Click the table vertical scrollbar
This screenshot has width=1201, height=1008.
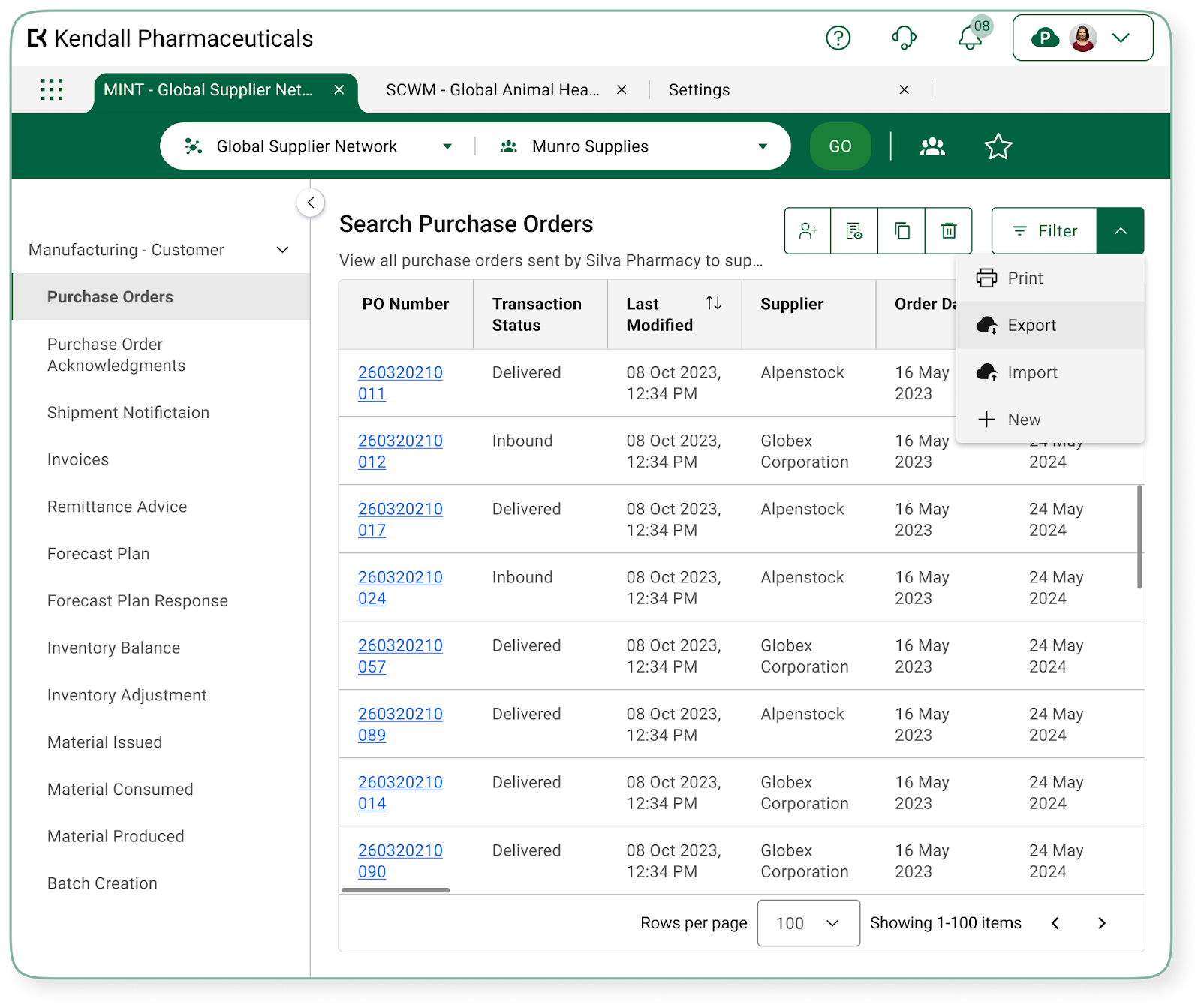(x=1139, y=537)
